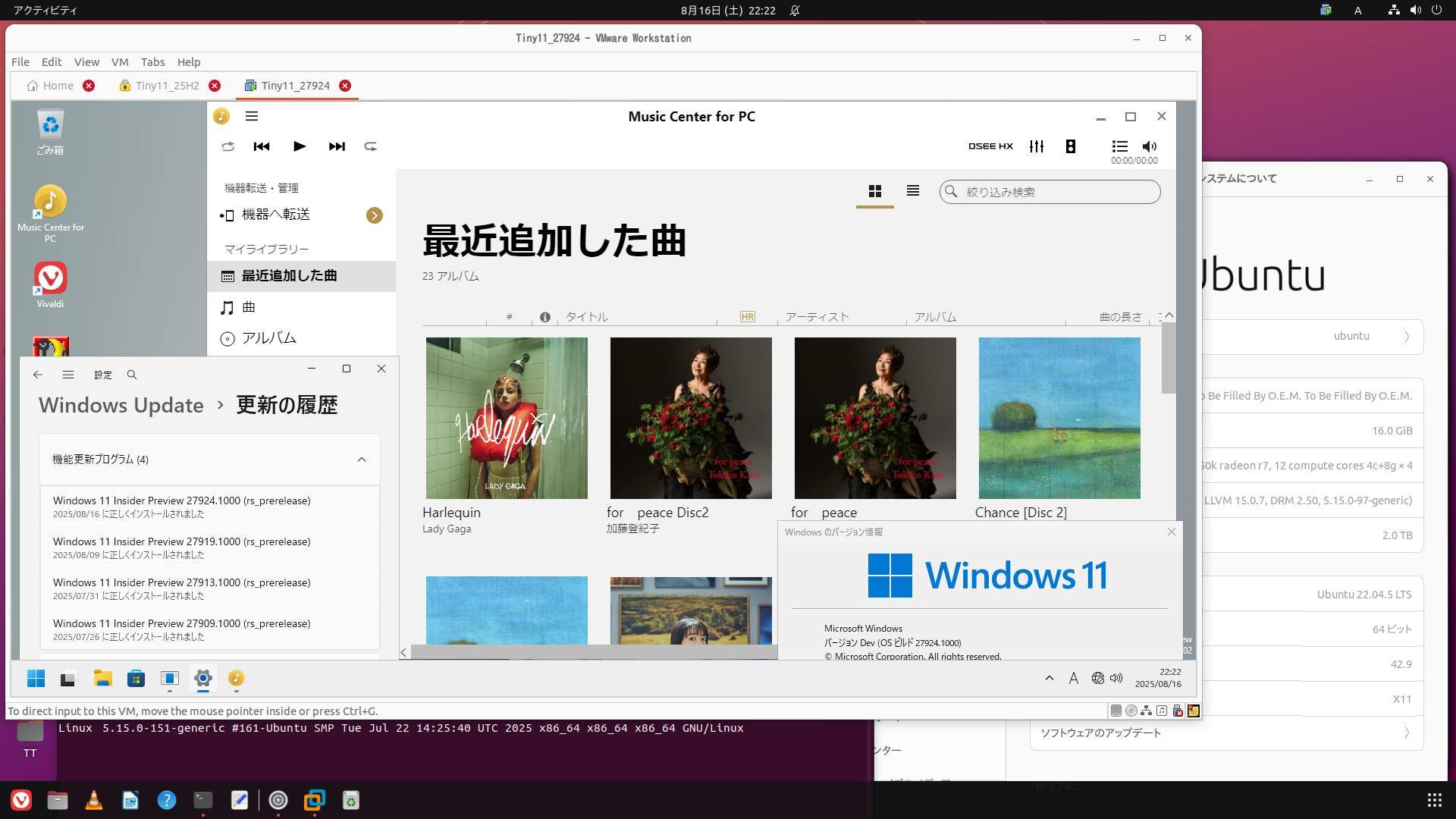Viewport: 1456px width, 819px height.
Task: Open the Harlequin album cover
Action: [x=507, y=418]
